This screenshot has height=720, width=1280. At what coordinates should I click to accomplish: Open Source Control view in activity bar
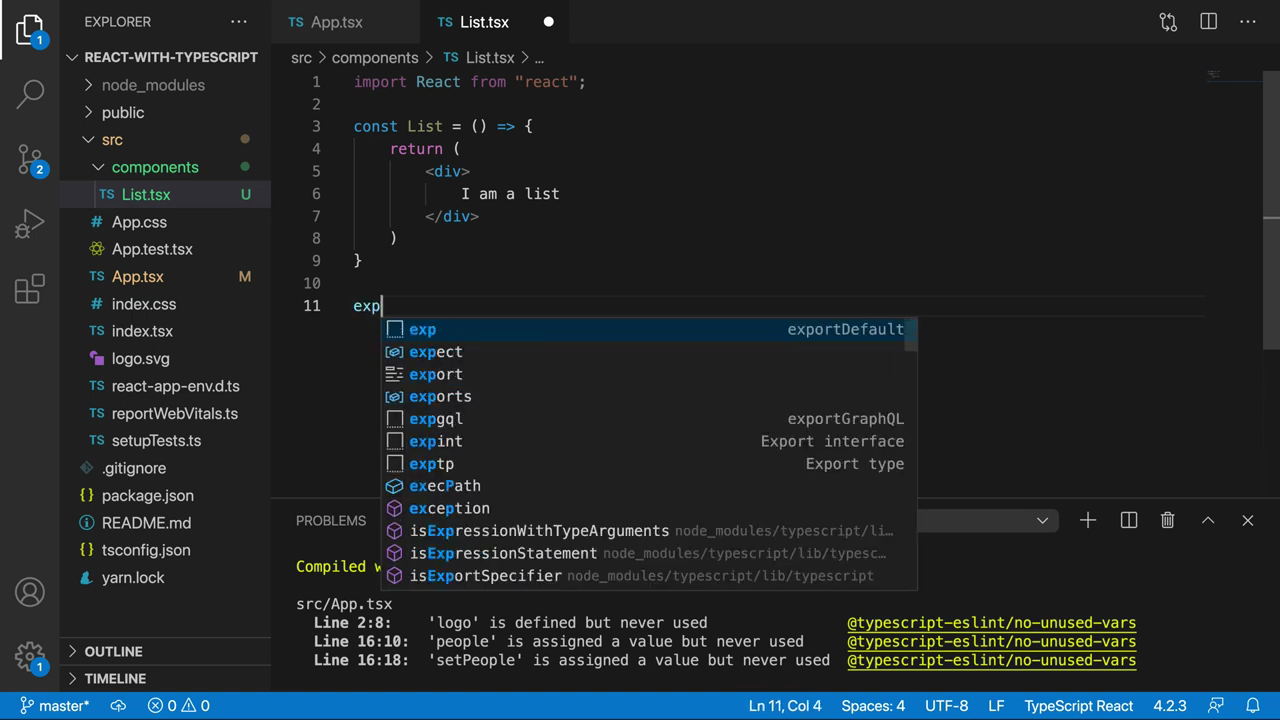point(30,158)
